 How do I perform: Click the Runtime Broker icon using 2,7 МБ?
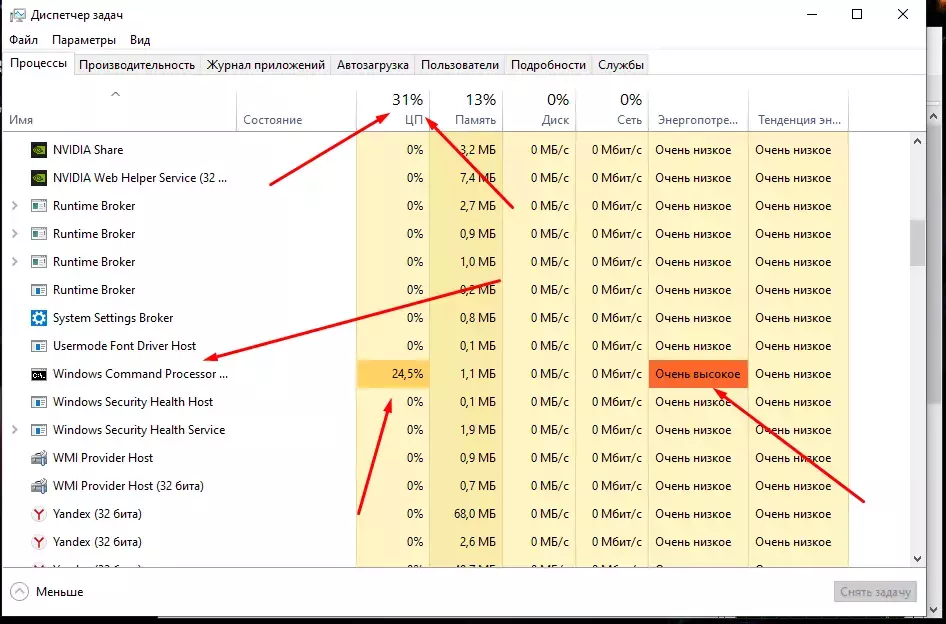39,206
